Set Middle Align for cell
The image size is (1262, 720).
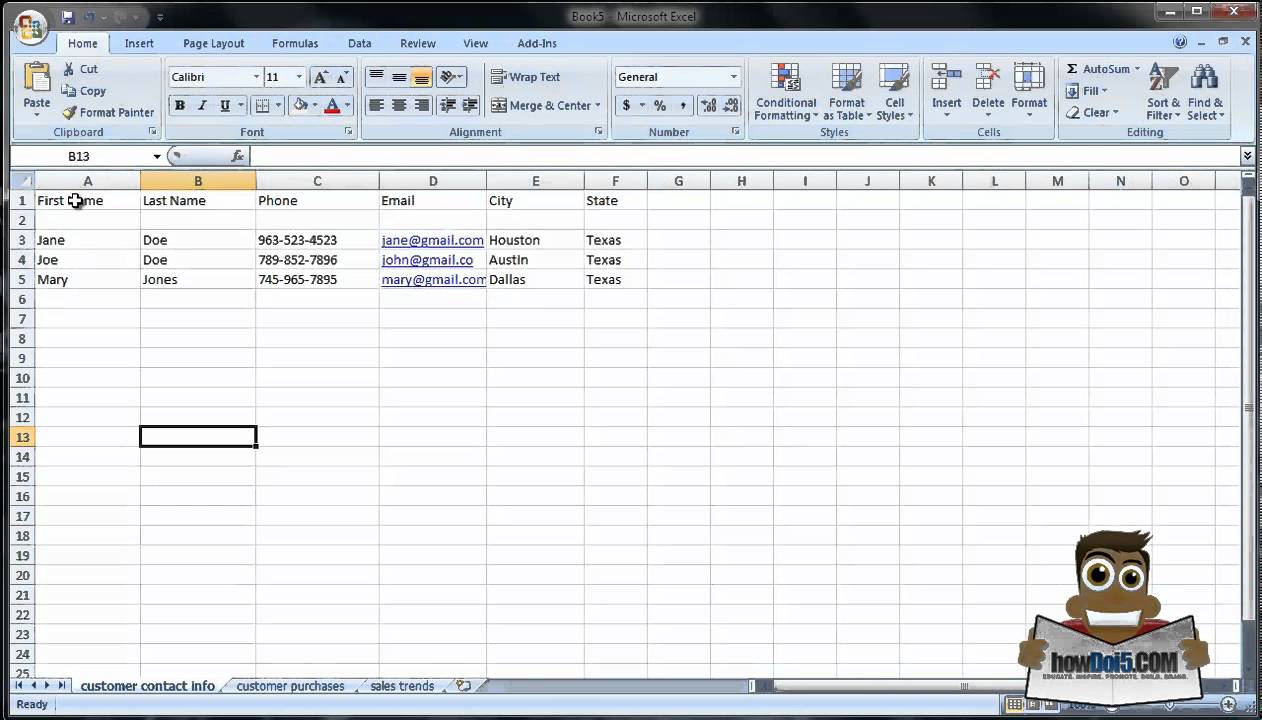pyautogui.click(x=399, y=77)
